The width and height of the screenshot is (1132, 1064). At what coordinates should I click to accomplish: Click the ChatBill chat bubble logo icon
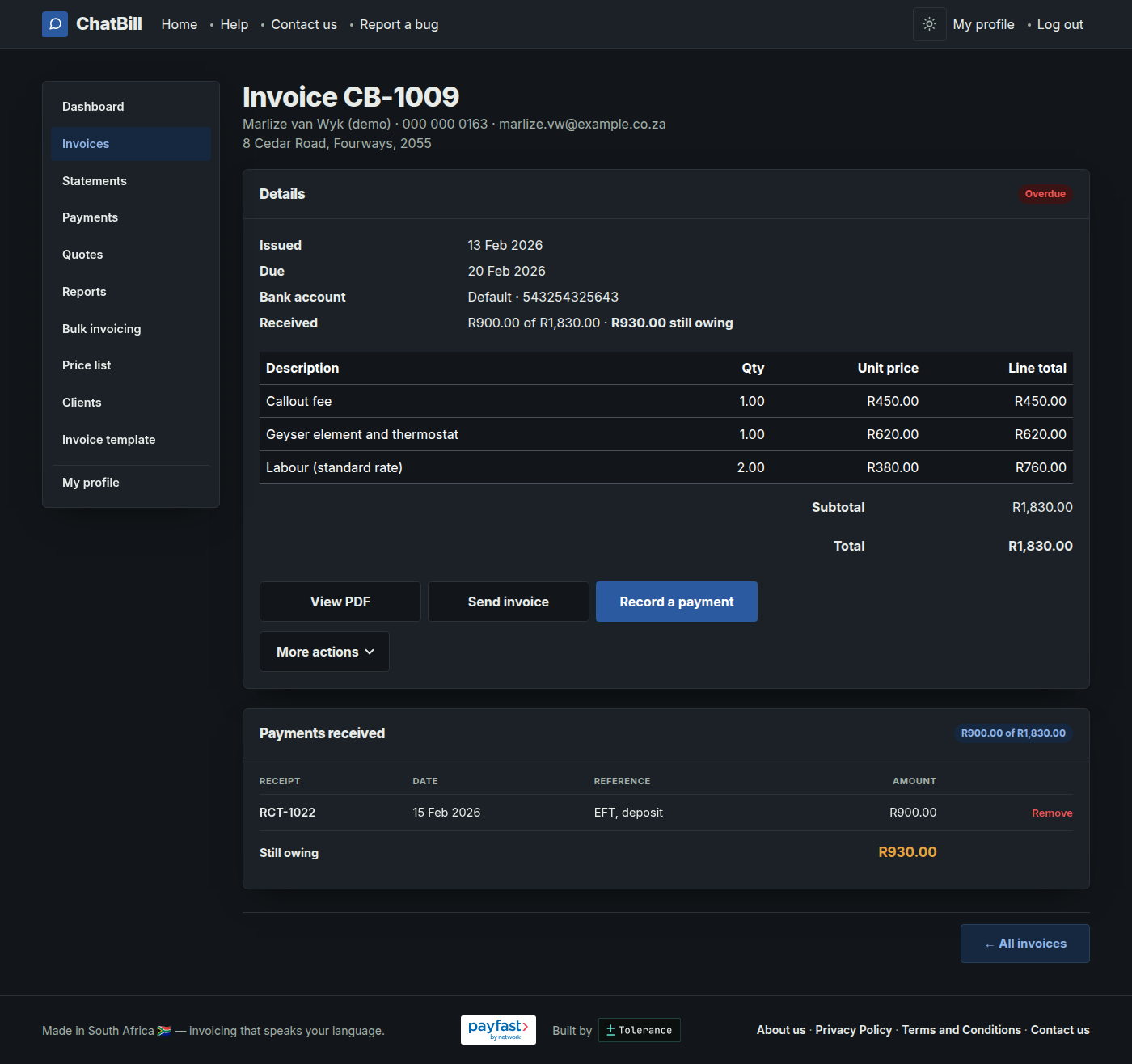point(55,24)
